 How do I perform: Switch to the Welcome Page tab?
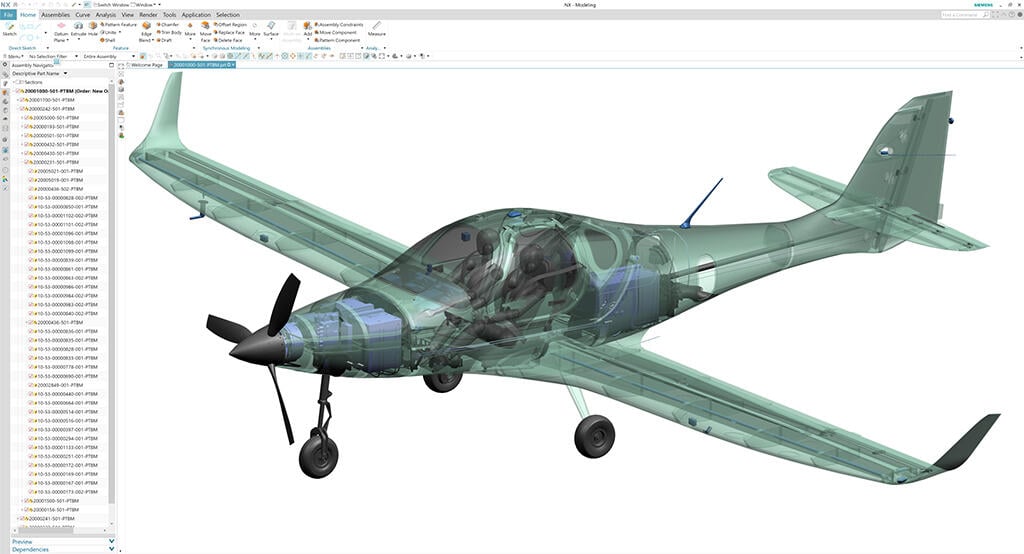pyautogui.click(x=146, y=65)
